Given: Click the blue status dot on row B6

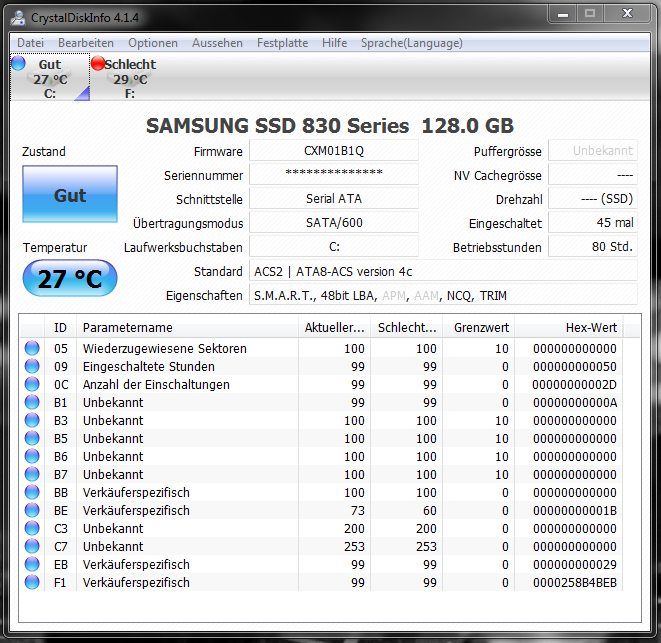Looking at the screenshot, I should click(32, 456).
